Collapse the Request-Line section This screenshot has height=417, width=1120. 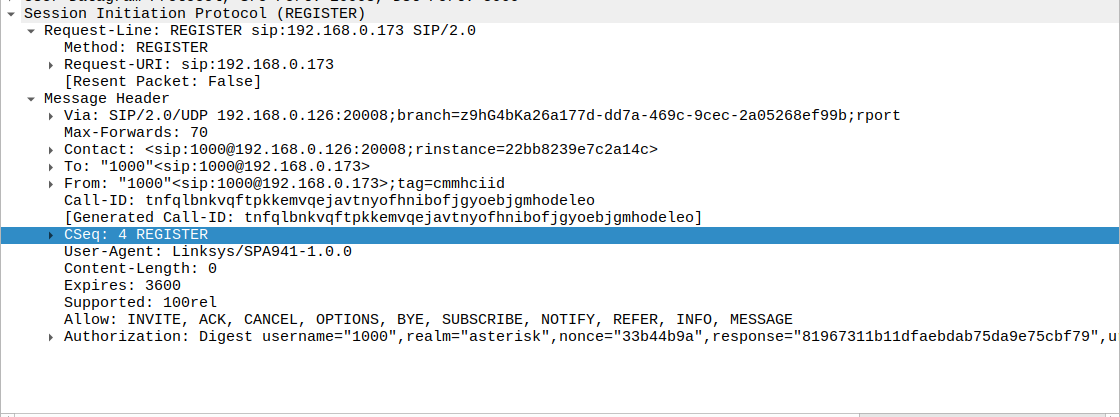coord(31,31)
